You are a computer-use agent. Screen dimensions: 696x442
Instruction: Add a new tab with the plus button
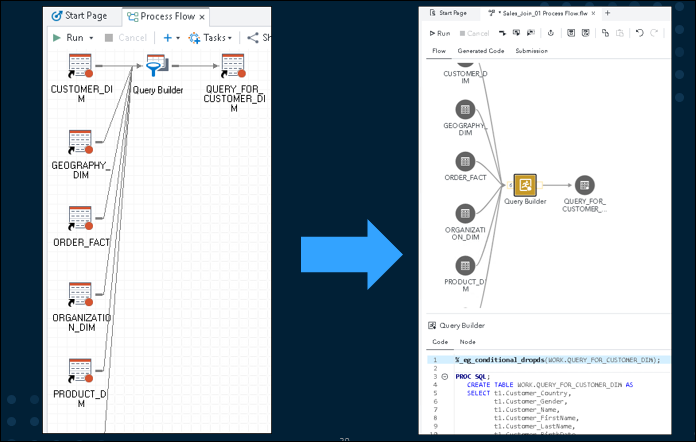tap(607, 13)
